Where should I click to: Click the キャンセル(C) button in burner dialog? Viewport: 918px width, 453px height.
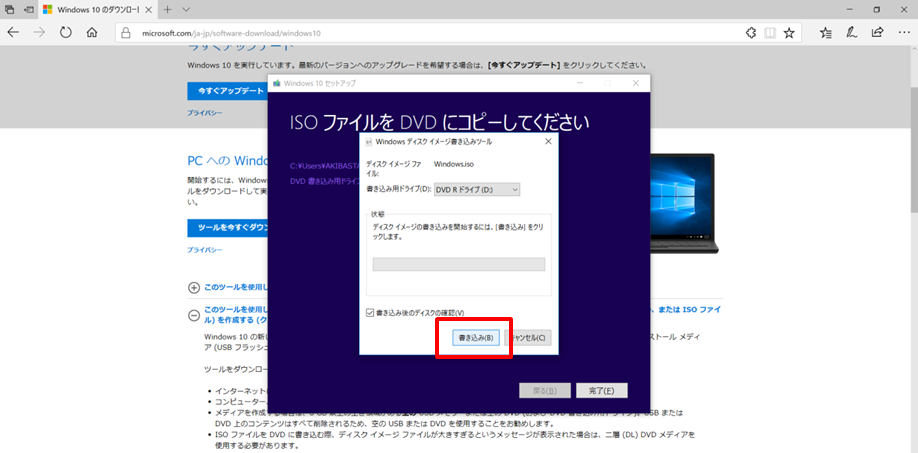[x=528, y=338]
